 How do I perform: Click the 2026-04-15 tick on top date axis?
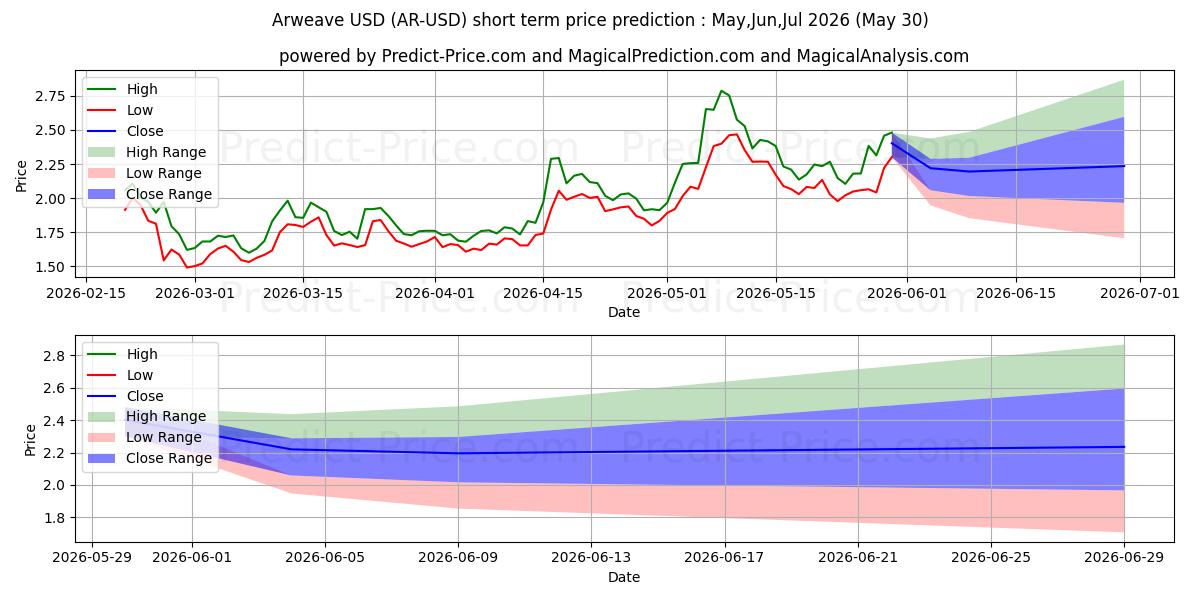pos(542,293)
